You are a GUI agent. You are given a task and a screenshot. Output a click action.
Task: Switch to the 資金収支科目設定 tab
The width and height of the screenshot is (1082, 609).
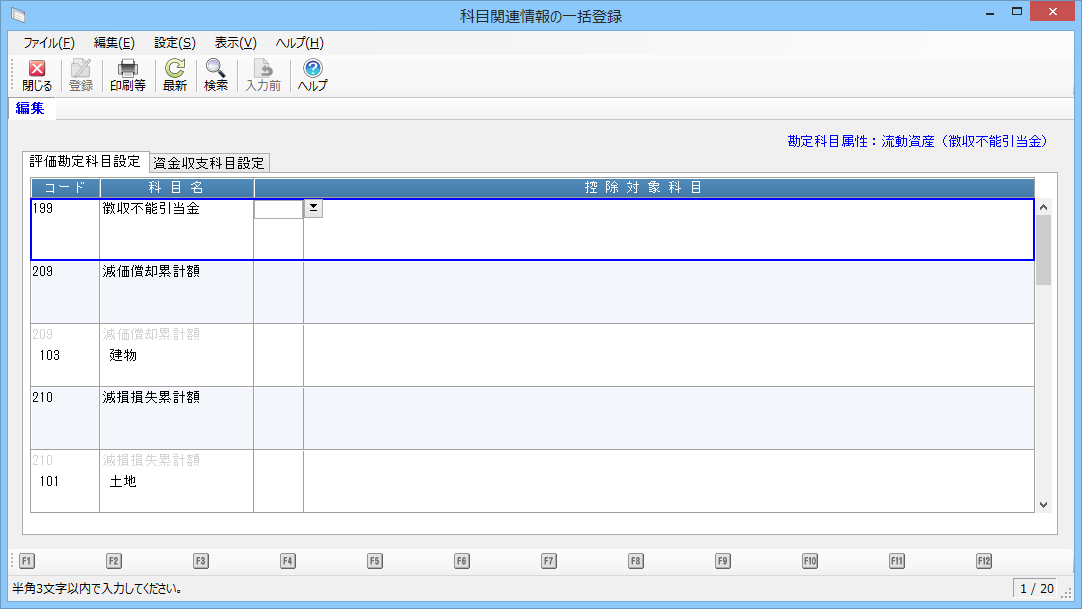[x=209, y=163]
